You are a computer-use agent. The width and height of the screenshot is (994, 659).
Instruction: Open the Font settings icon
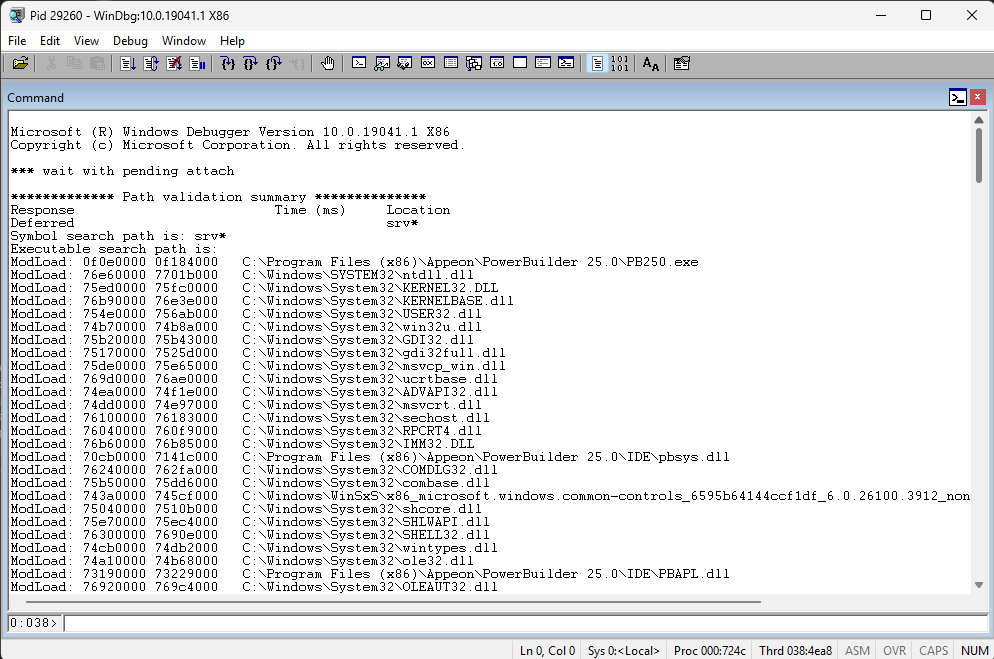[651, 63]
